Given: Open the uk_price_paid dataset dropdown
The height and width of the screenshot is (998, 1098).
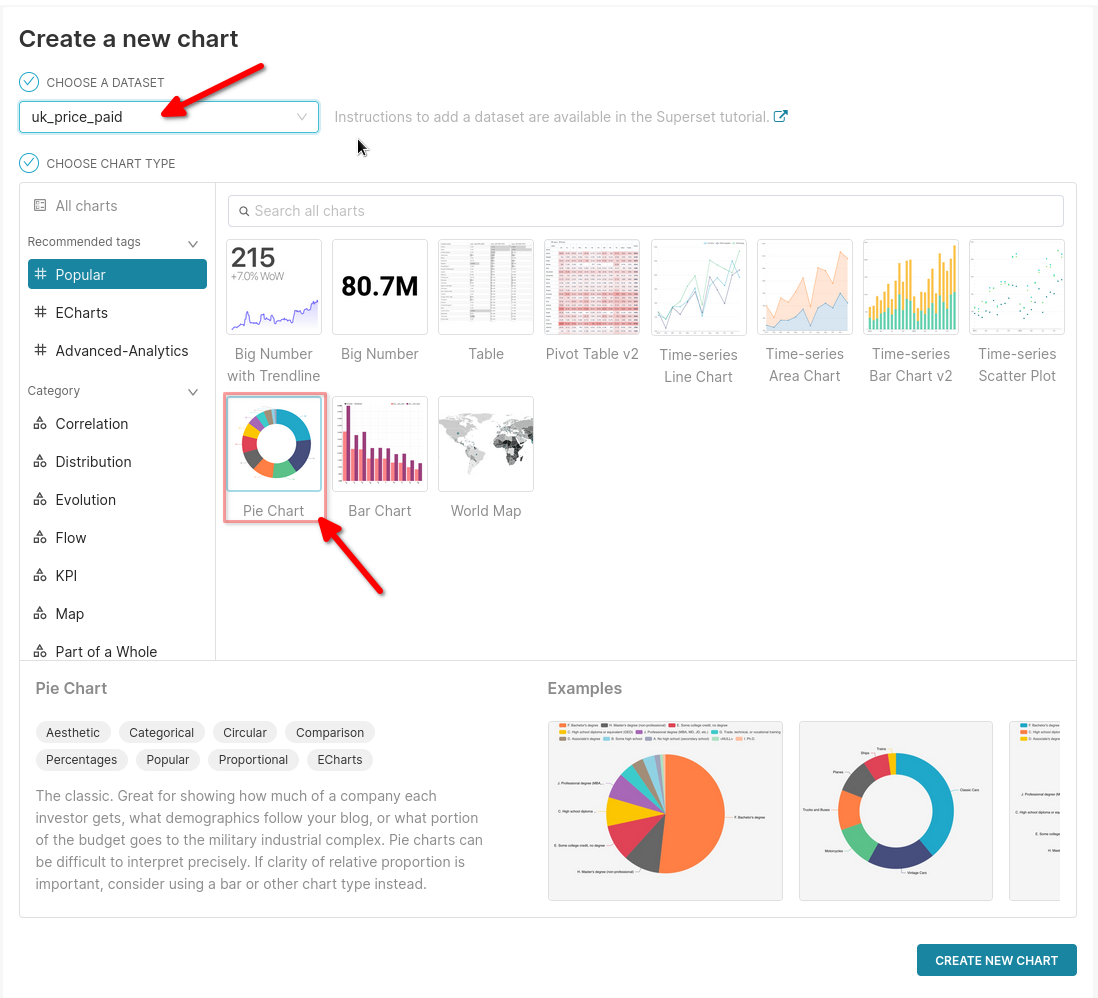Looking at the screenshot, I should [168, 117].
